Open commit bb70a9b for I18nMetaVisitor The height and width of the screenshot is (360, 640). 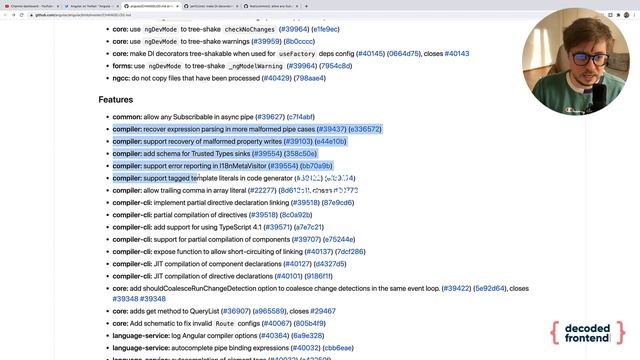point(316,166)
